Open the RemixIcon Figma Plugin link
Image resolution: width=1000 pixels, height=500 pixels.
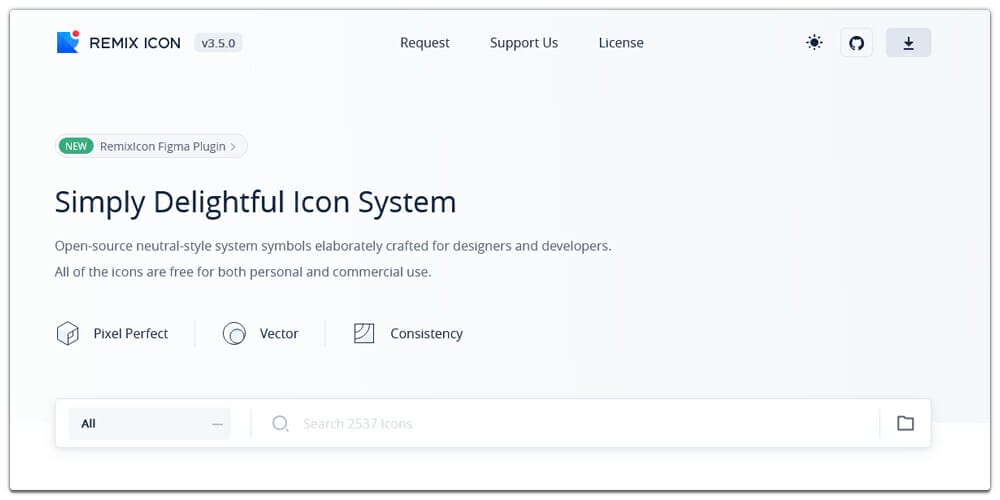[163, 147]
